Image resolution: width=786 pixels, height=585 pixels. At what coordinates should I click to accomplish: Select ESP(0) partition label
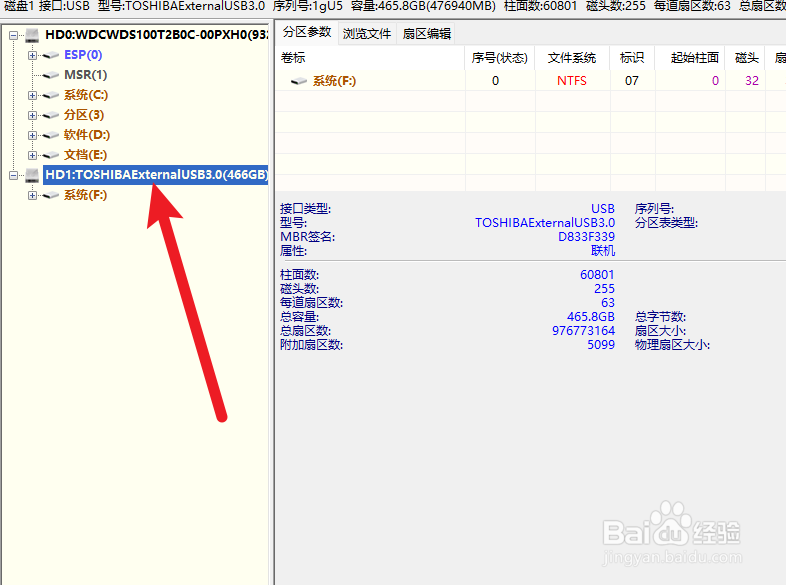tap(83, 55)
